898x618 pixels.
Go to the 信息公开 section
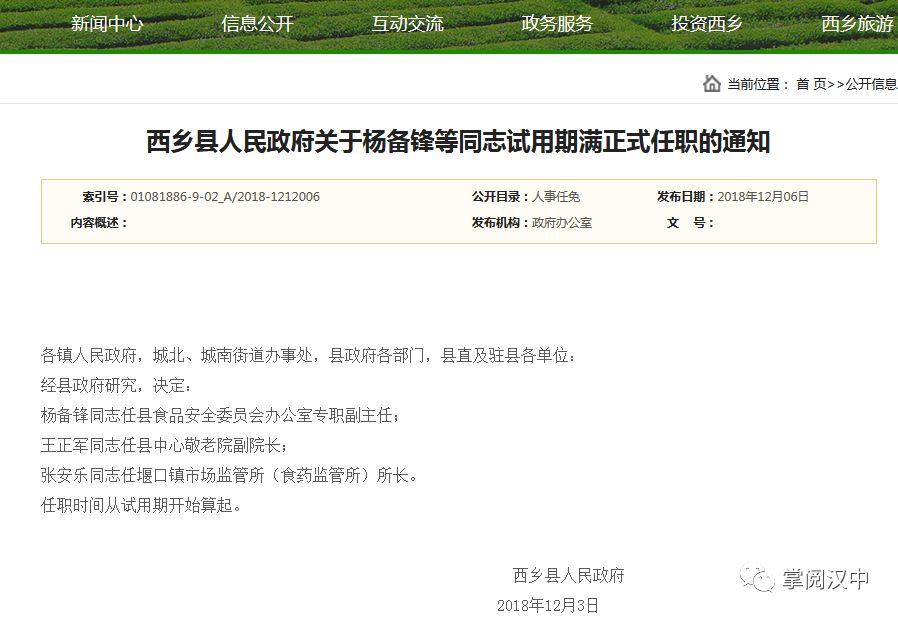[x=257, y=24]
